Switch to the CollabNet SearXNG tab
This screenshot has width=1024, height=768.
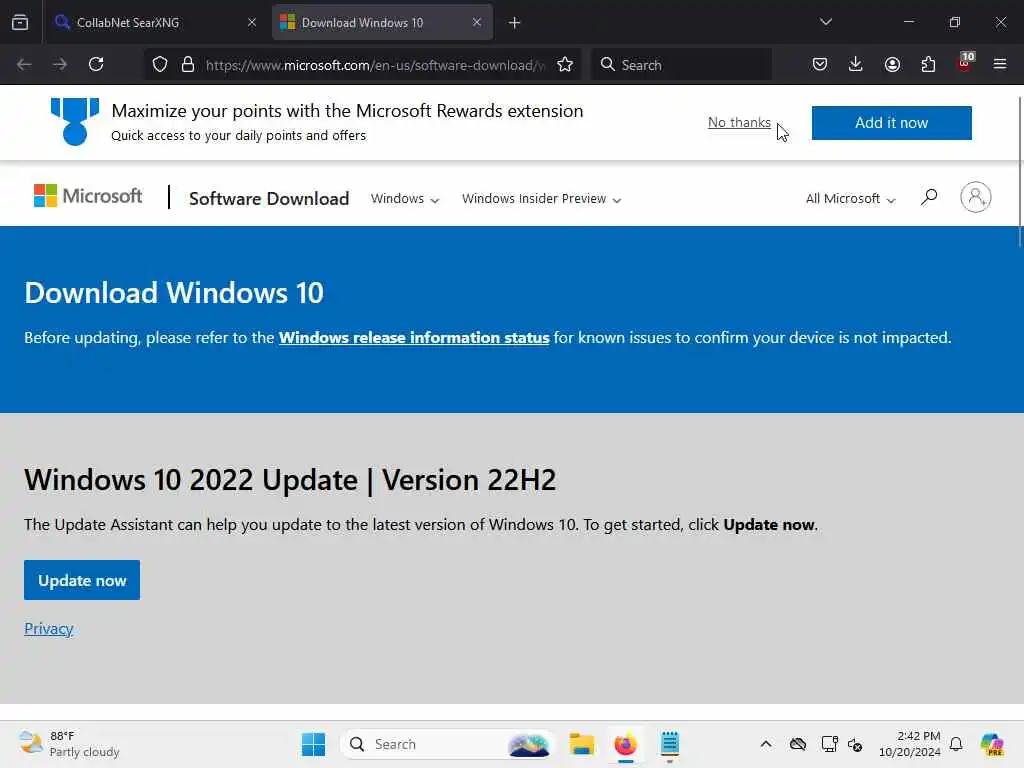coord(155,22)
